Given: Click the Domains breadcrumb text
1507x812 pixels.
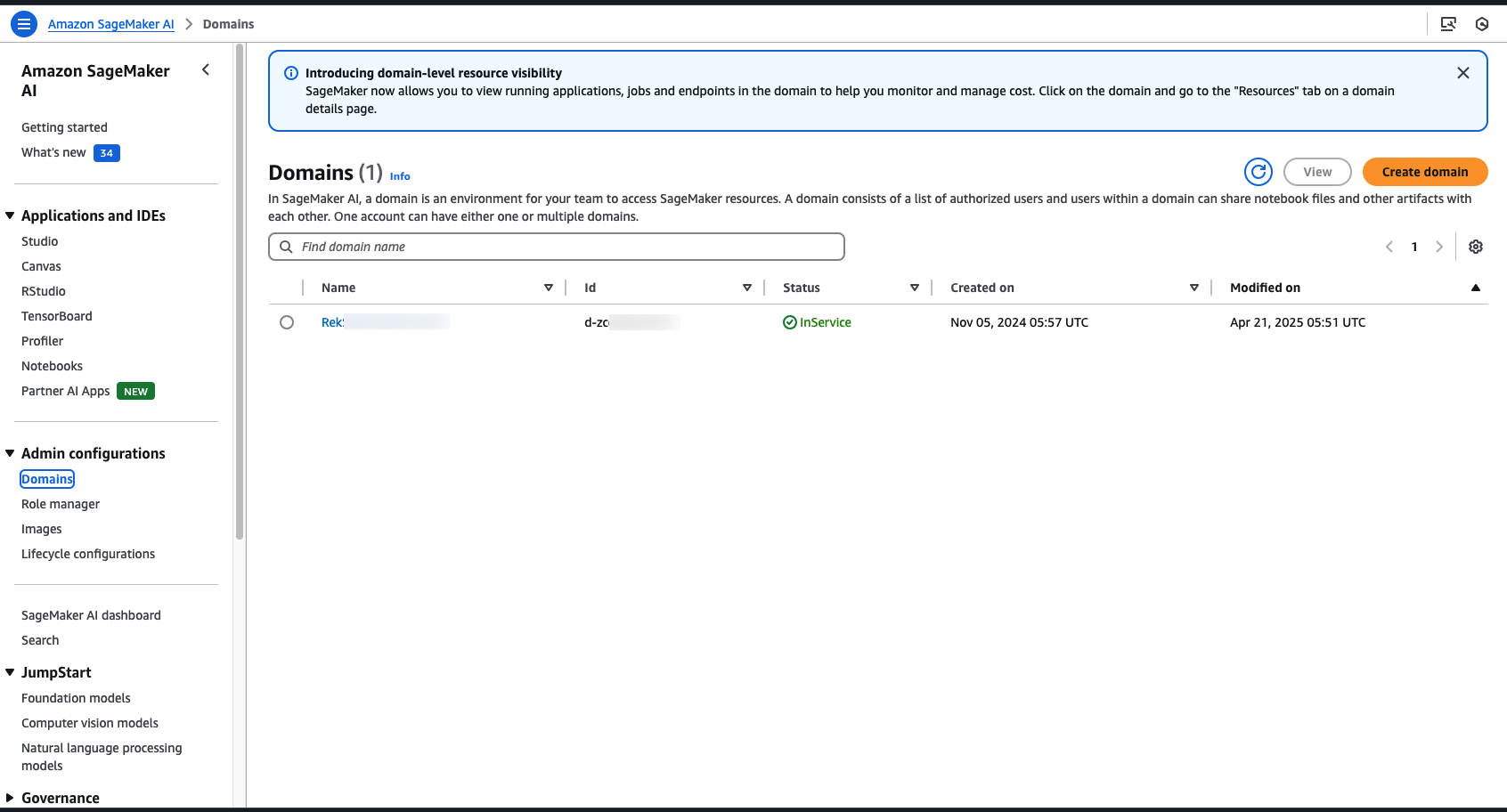Looking at the screenshot, I should (x=228, y=24).
